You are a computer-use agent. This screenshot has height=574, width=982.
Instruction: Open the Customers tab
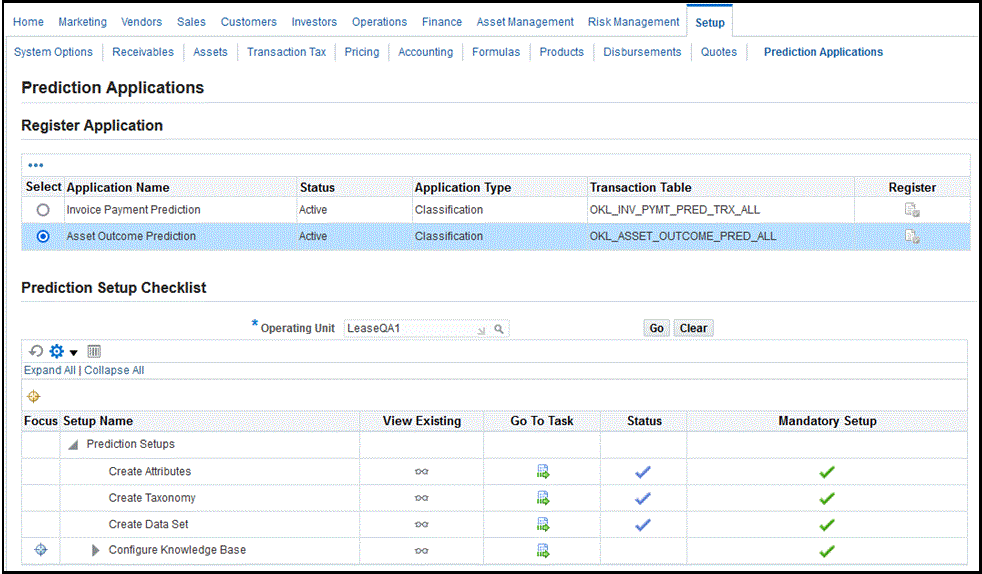click(x=249, y=22)
